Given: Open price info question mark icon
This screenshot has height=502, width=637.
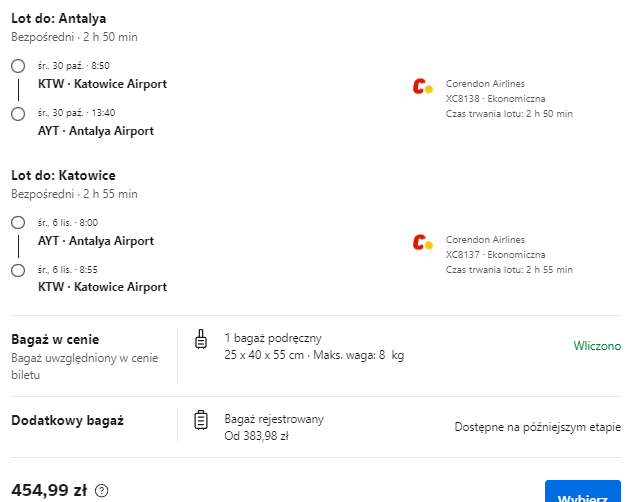Looking at the screenshot, I should (x=102, y=491).
